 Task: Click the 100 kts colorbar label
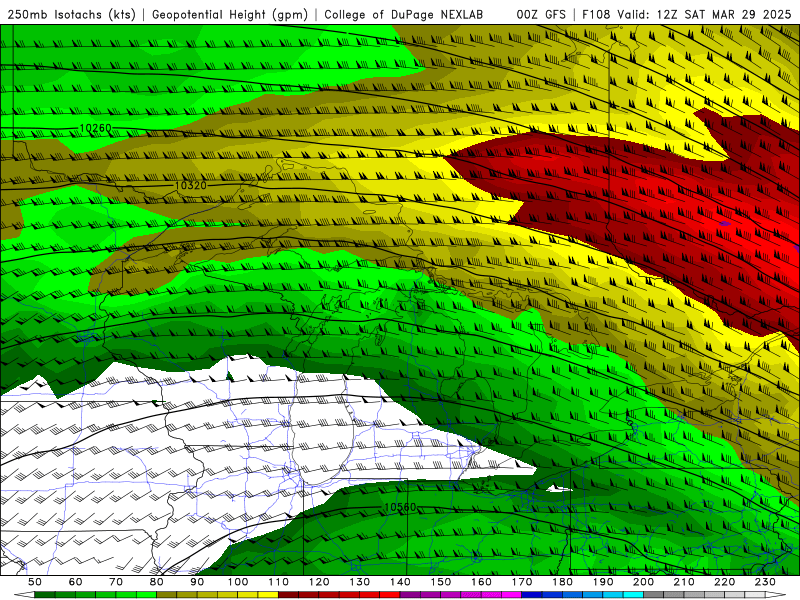click(238, 582)
